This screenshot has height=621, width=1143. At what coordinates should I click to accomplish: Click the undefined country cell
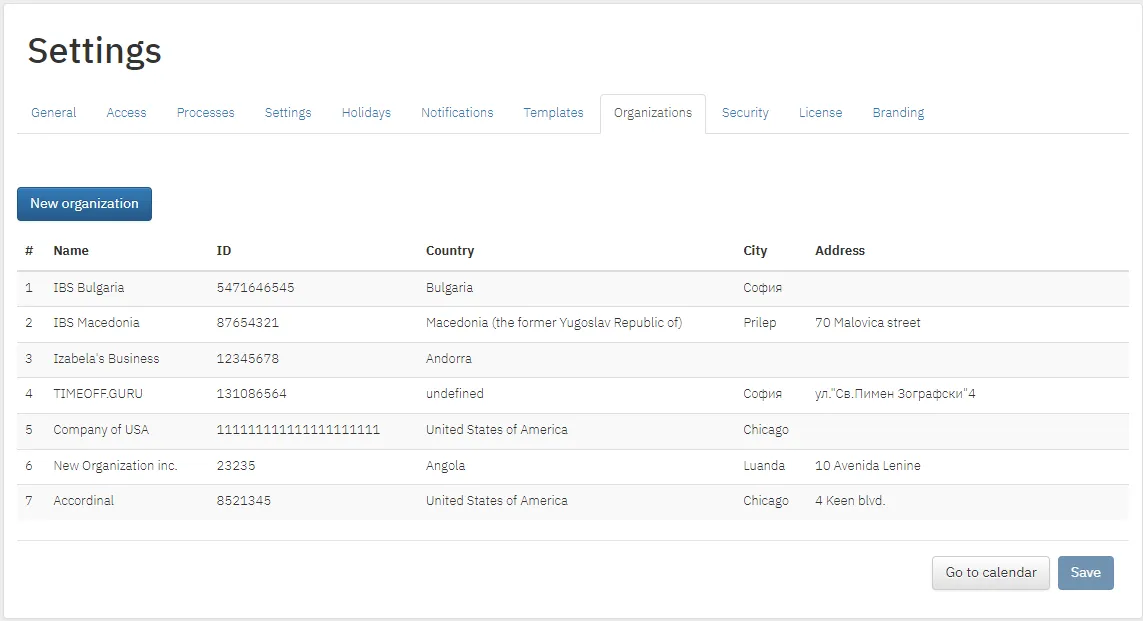pyautogui.click(x=454, y=394)
